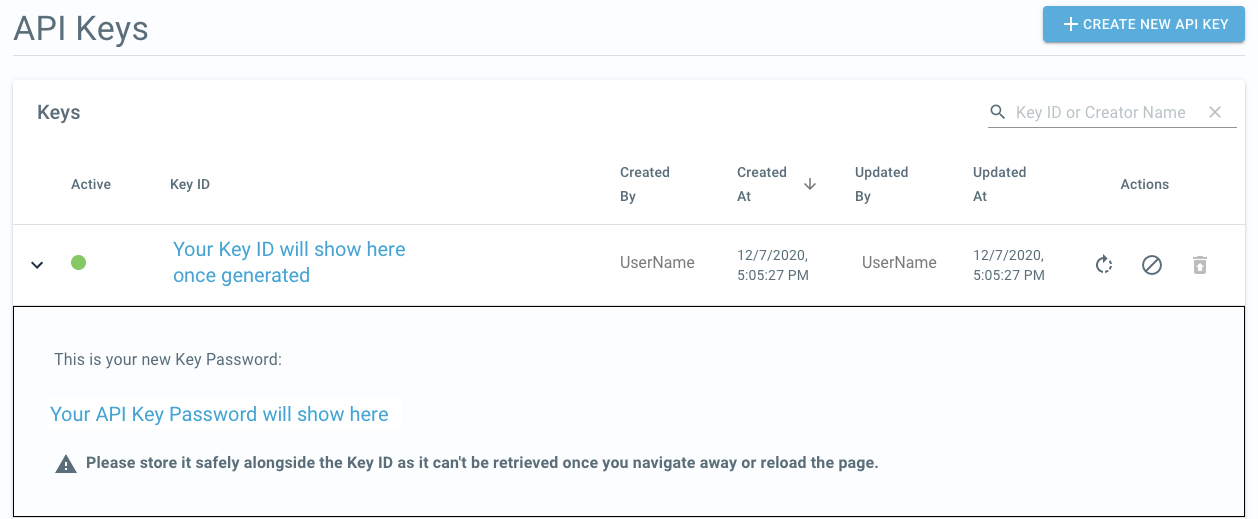Delete the key with the trash icon
Image resolution: width=1258 pixels, height=519 pixels.
(1200, 264)
